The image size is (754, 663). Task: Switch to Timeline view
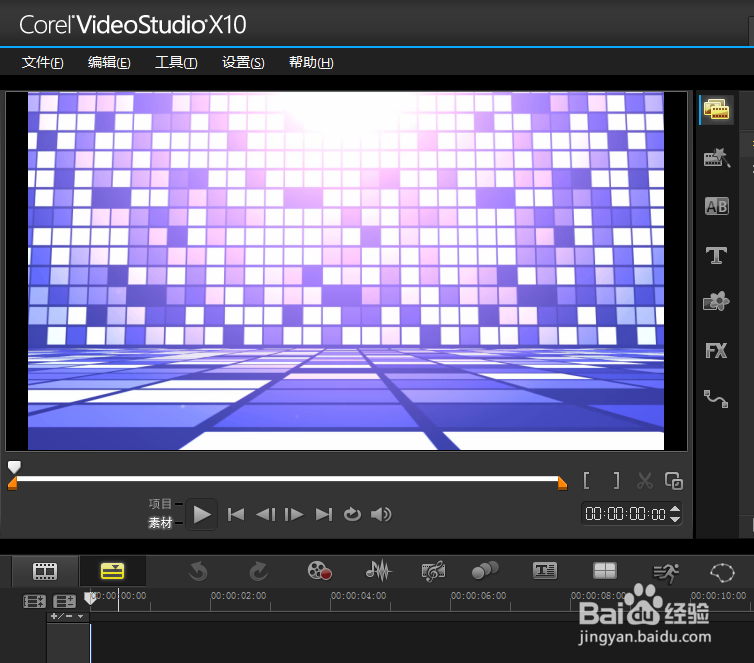pos(113,571)
